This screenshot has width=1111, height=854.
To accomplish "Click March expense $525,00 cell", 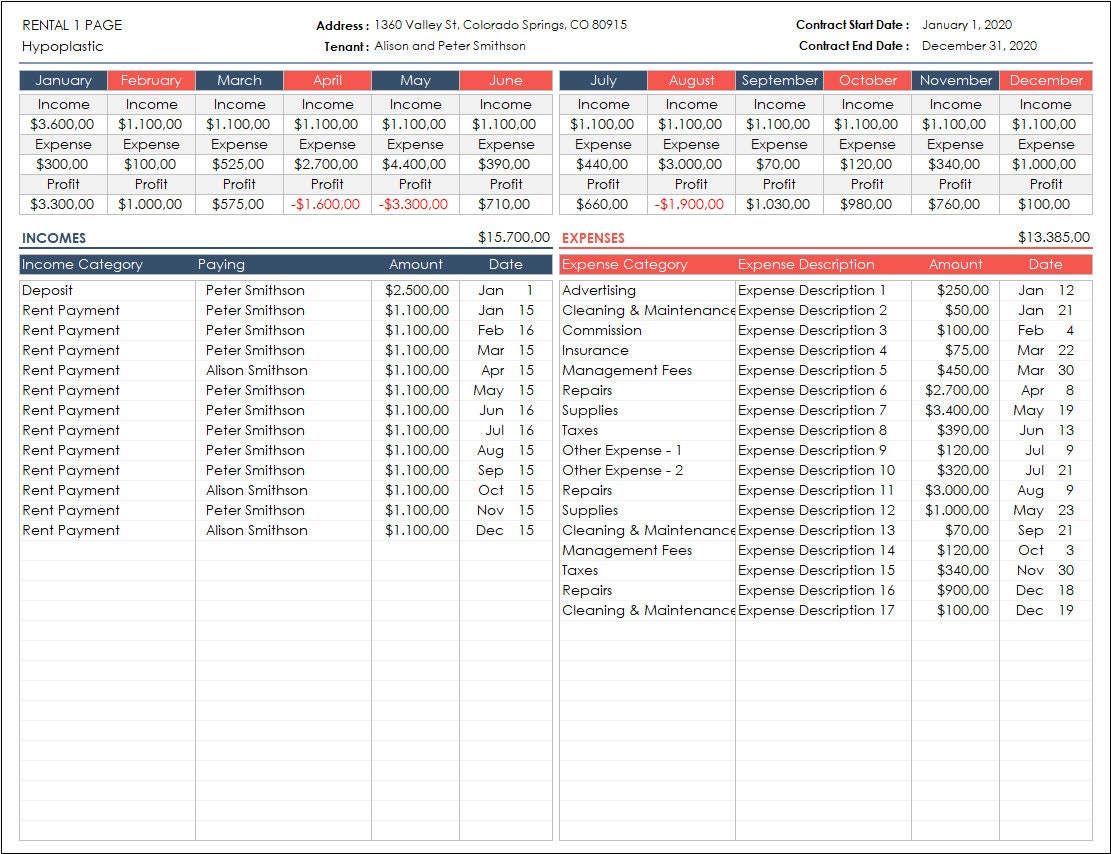I will (x=239, y=164).
